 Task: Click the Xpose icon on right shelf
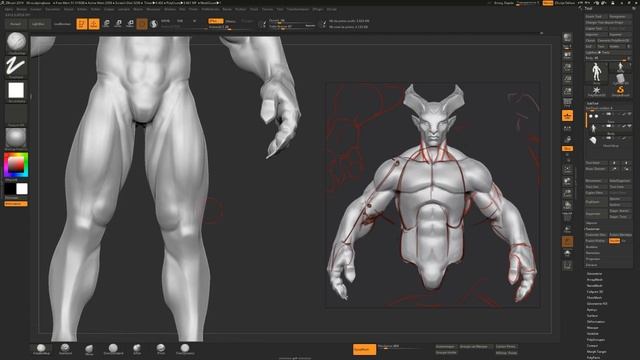567,266
